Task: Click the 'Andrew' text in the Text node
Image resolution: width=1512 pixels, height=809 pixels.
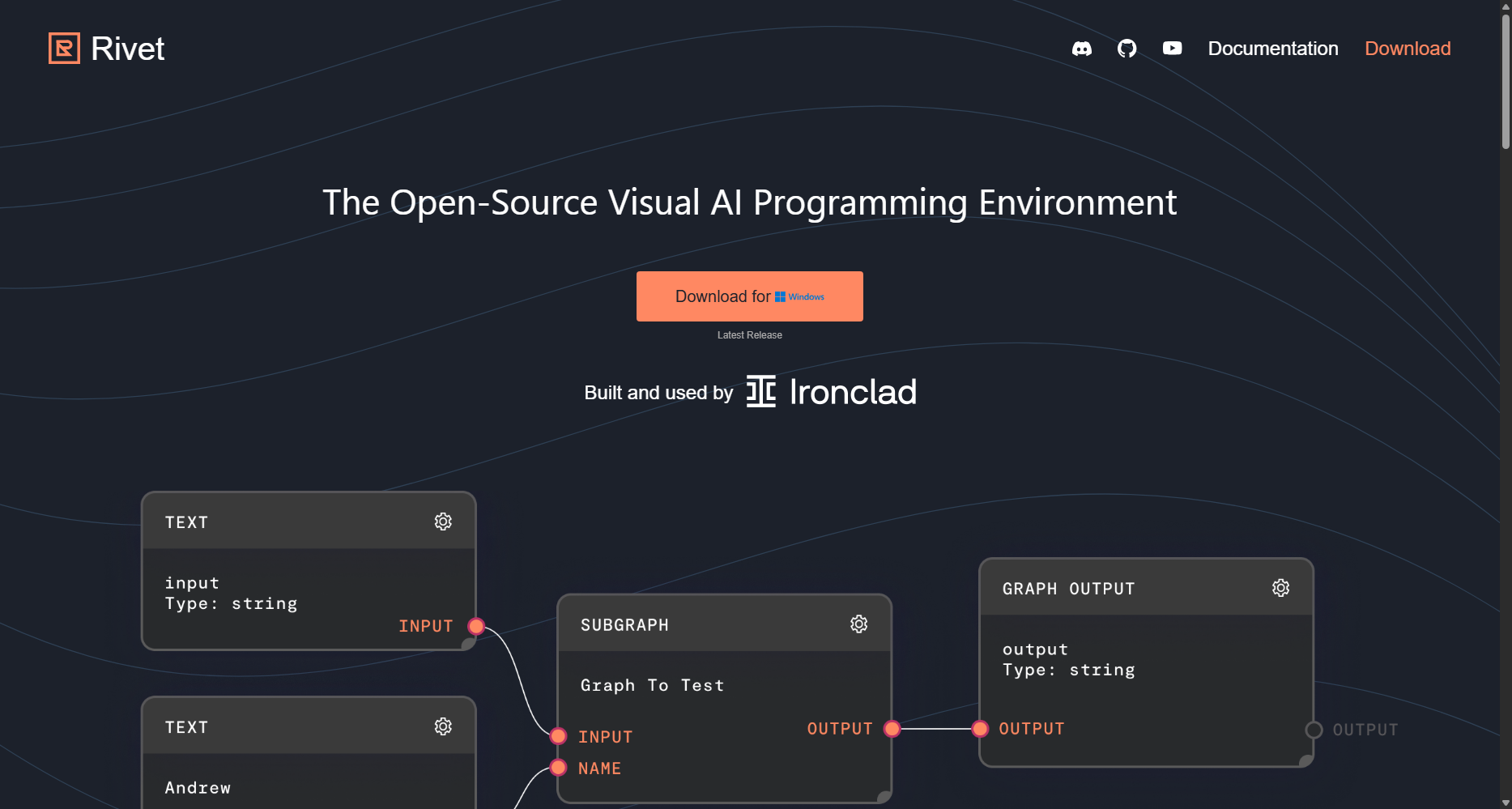Action: (198, 788)
